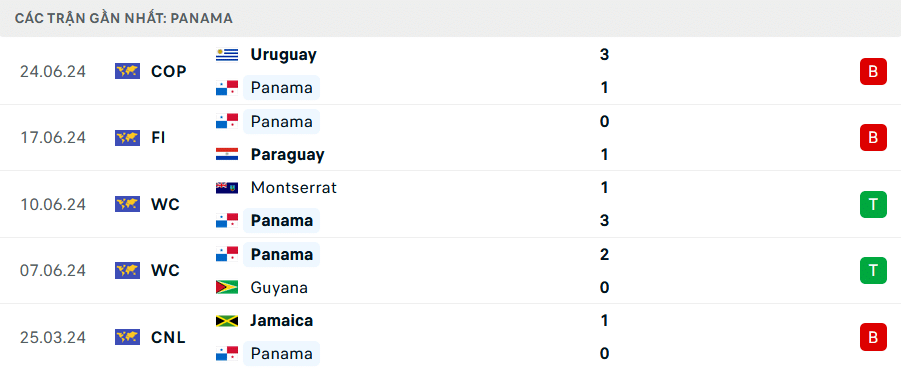Click world map icon beside COP
Viewport: 901px width, 382px height.
tap(128, 71)
